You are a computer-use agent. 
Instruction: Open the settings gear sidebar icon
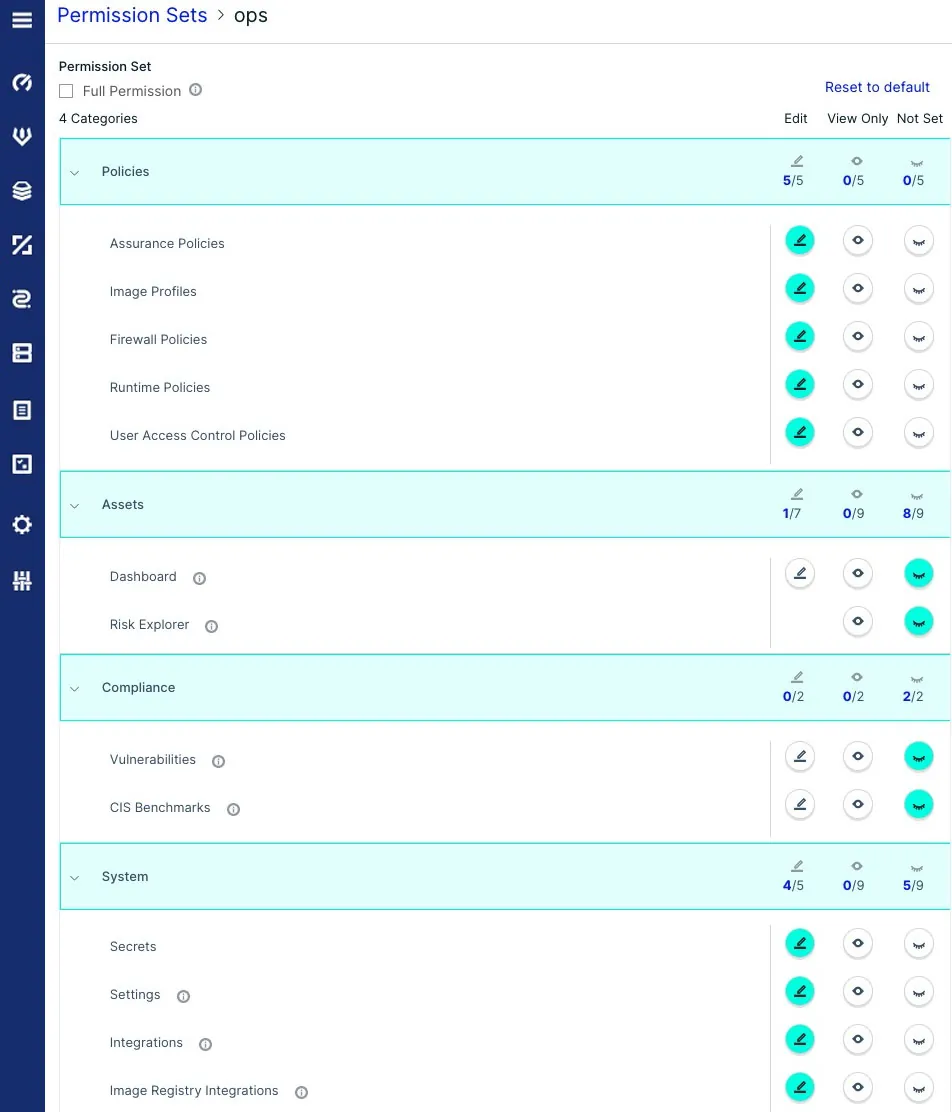(22, 525)
